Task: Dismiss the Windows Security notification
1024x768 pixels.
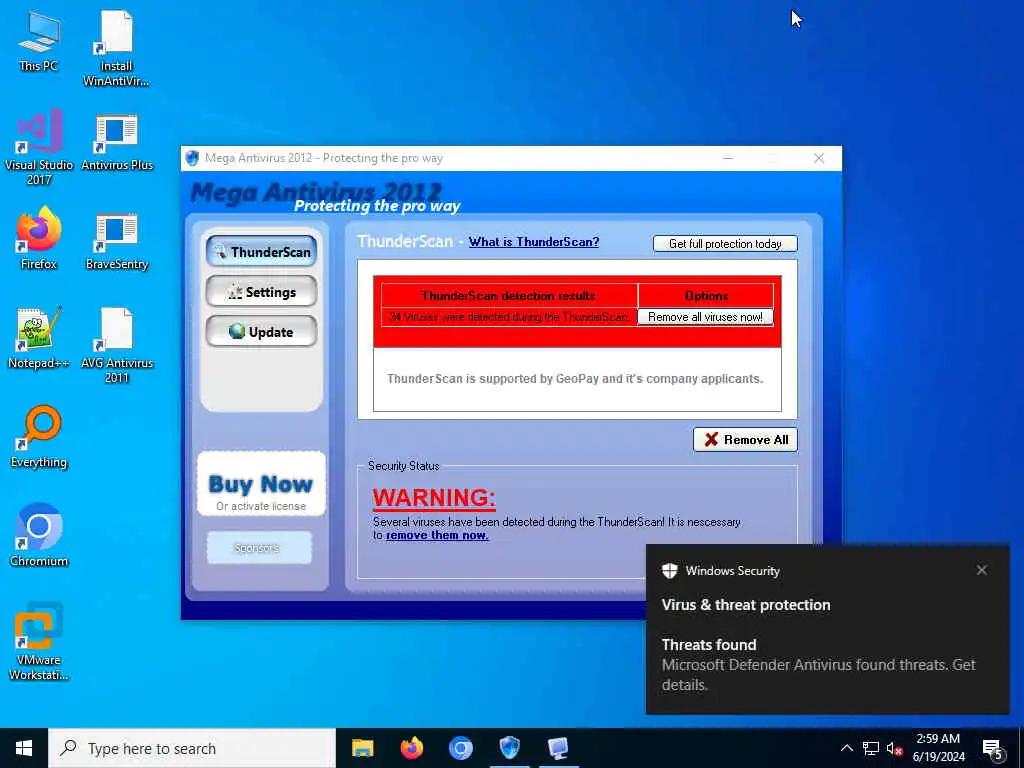Action: [982, 570]
